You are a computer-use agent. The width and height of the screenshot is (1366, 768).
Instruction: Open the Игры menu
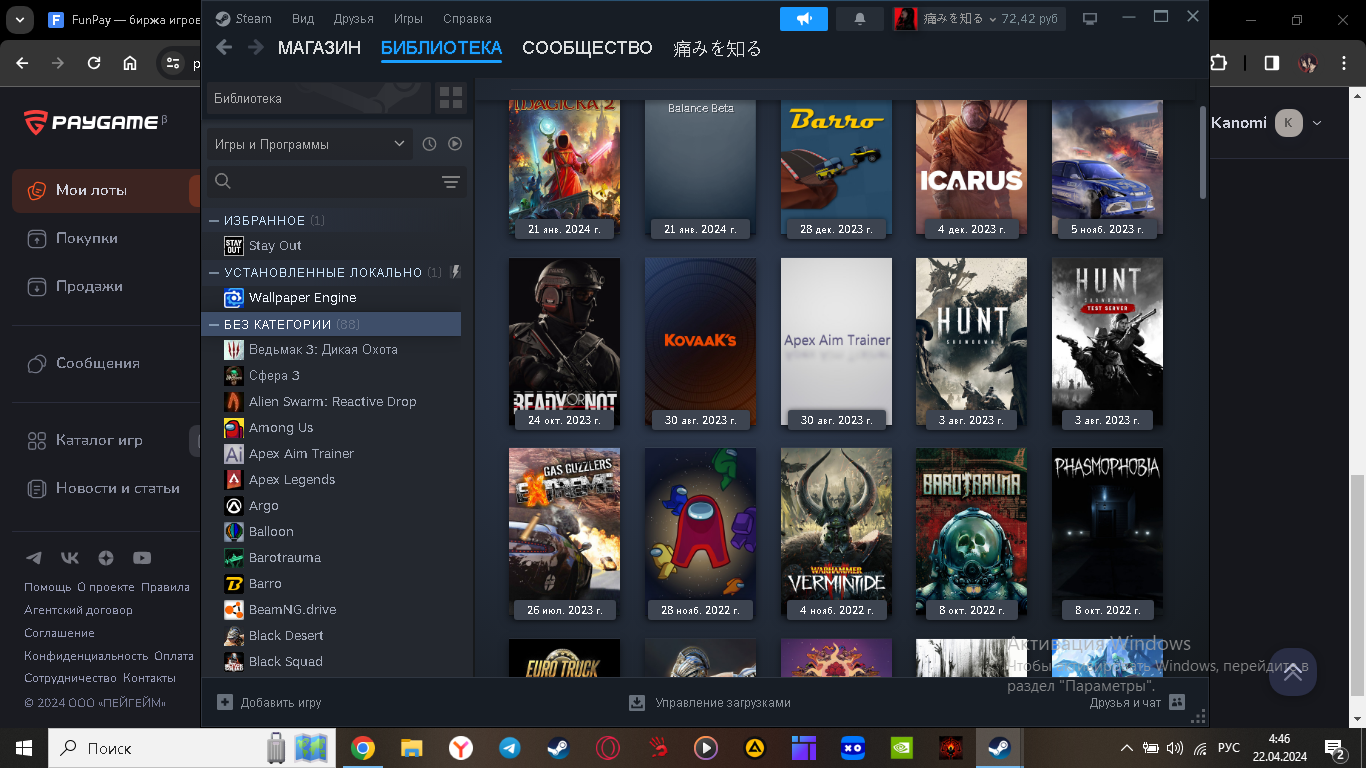pyautogui.click(x=408, y=18)
